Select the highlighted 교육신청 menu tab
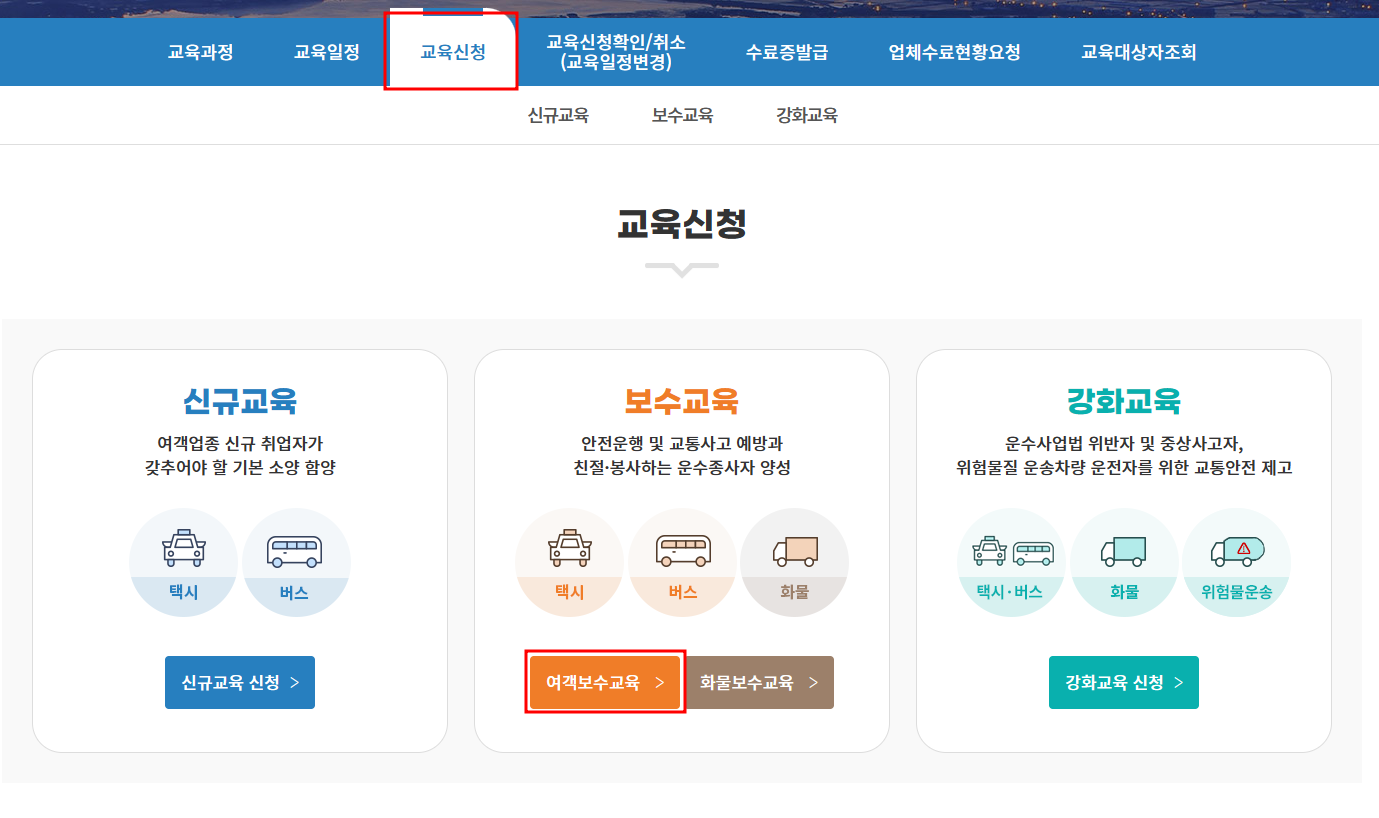This screenshot has width=1379, height=818. tap(452, 51)
